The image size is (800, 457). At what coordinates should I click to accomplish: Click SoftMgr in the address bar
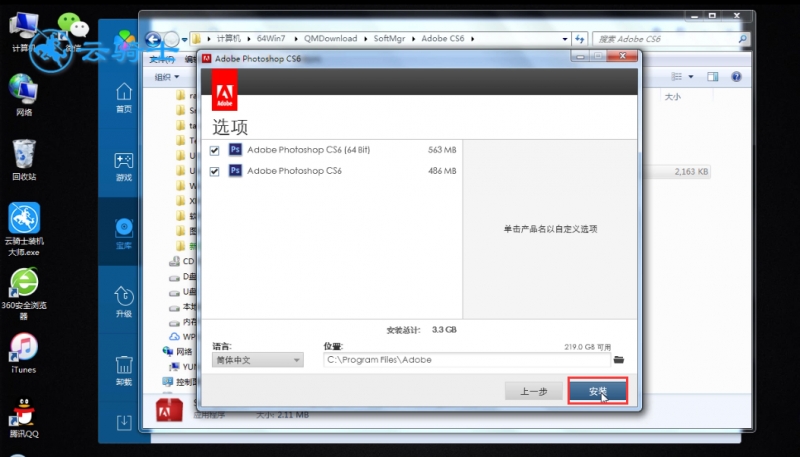[389, 38]
